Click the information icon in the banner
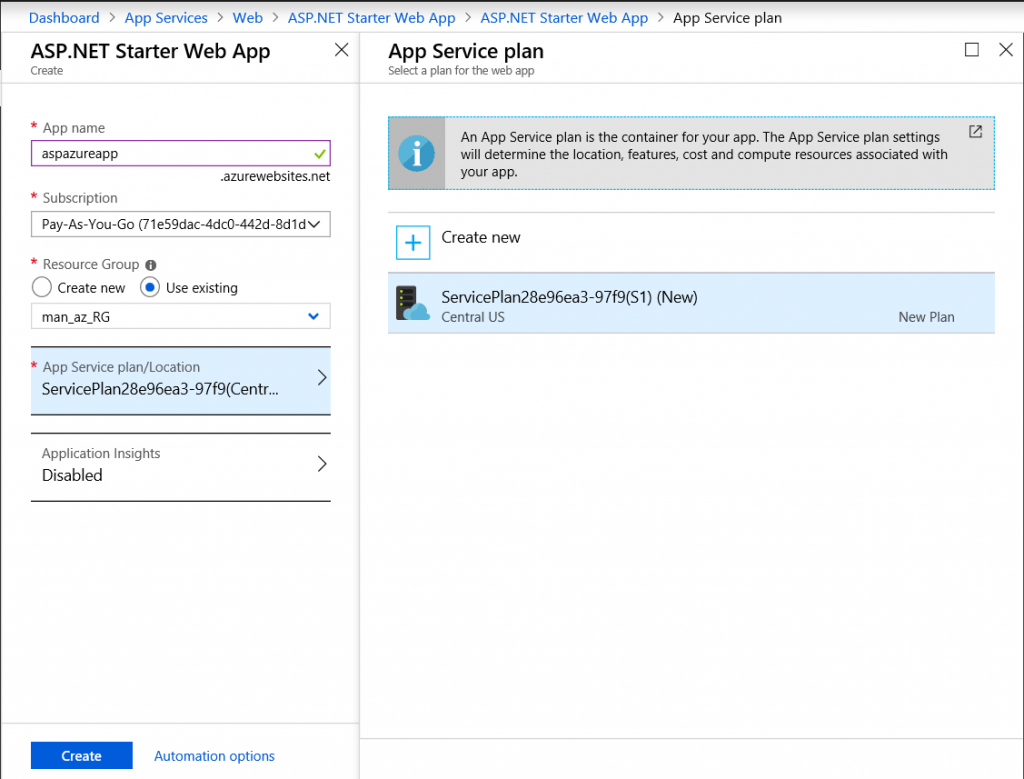 (x=419, y=153)
